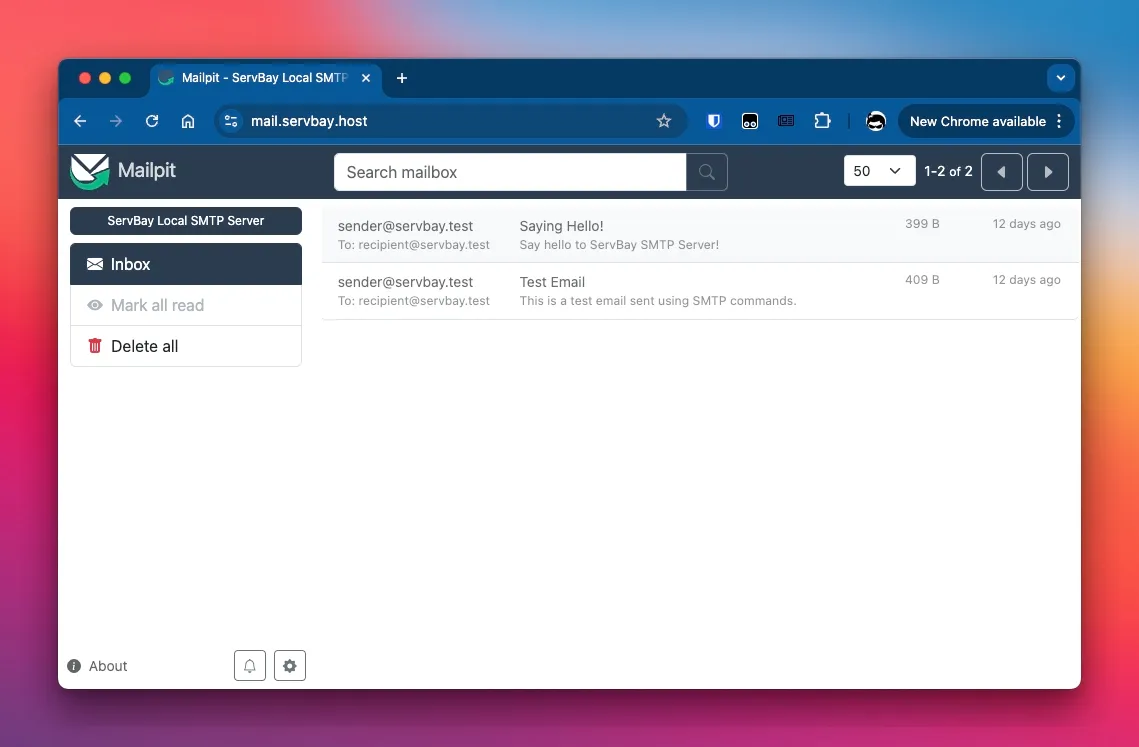Click the trash icon next to Delete all
The image size is (1139, 747).
[x=94, y=345]
